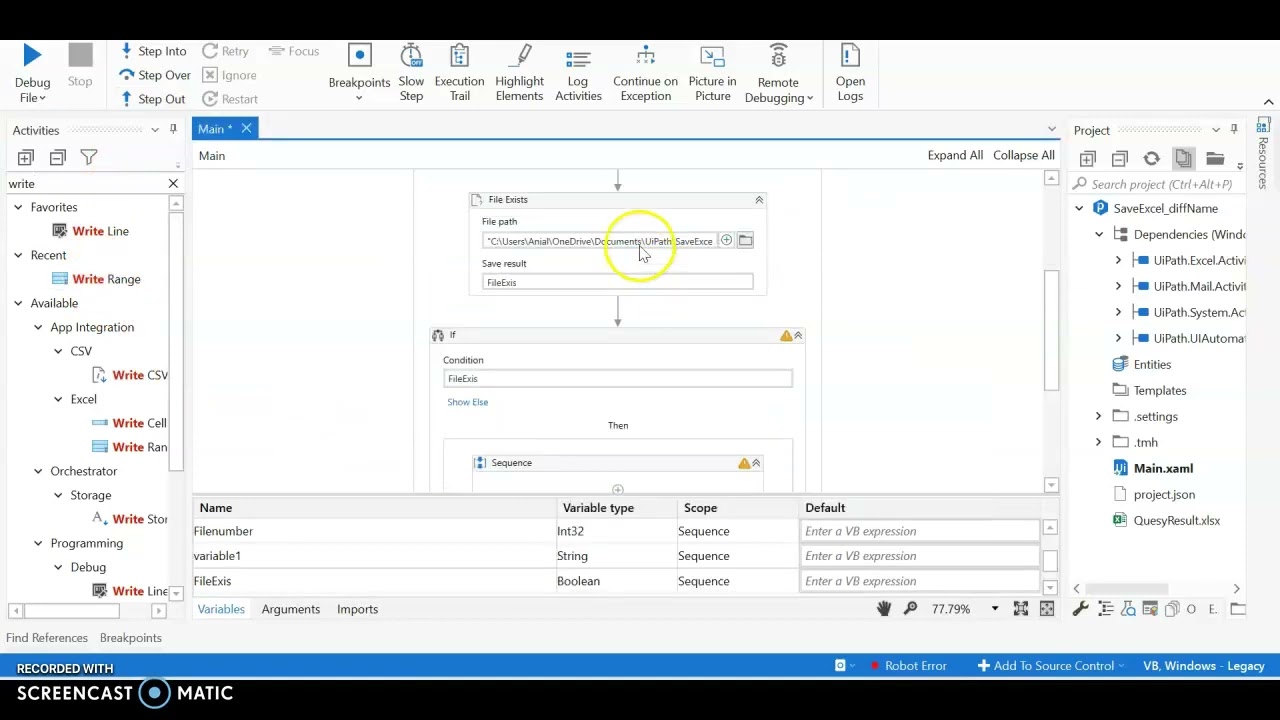
Task: Select Write Range in Recent
Action: [96, 279]
